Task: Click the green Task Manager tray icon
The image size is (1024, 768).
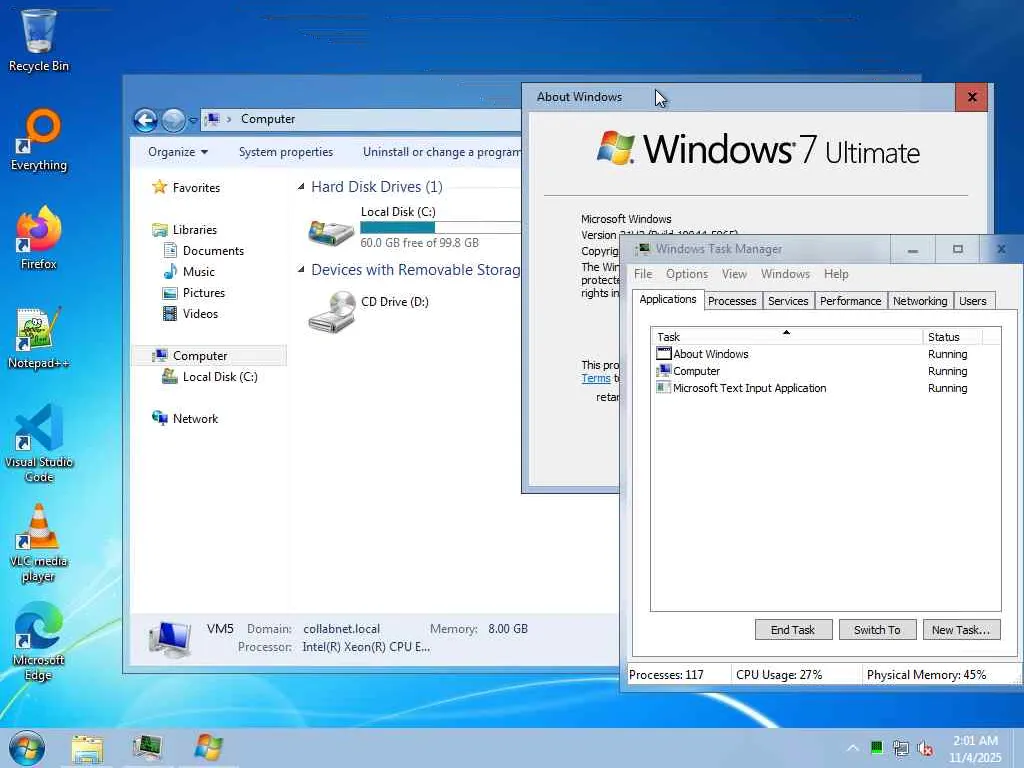Action: 876,748
